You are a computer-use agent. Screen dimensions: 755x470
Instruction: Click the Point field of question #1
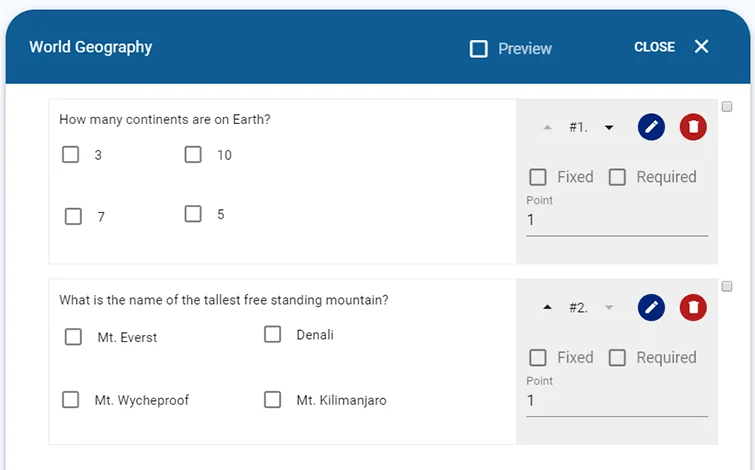click(x=617, y=220)
